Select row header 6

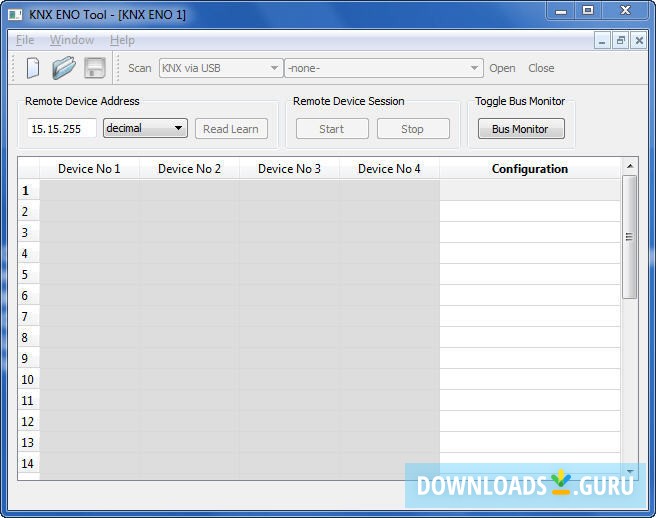tap(28, 295)
